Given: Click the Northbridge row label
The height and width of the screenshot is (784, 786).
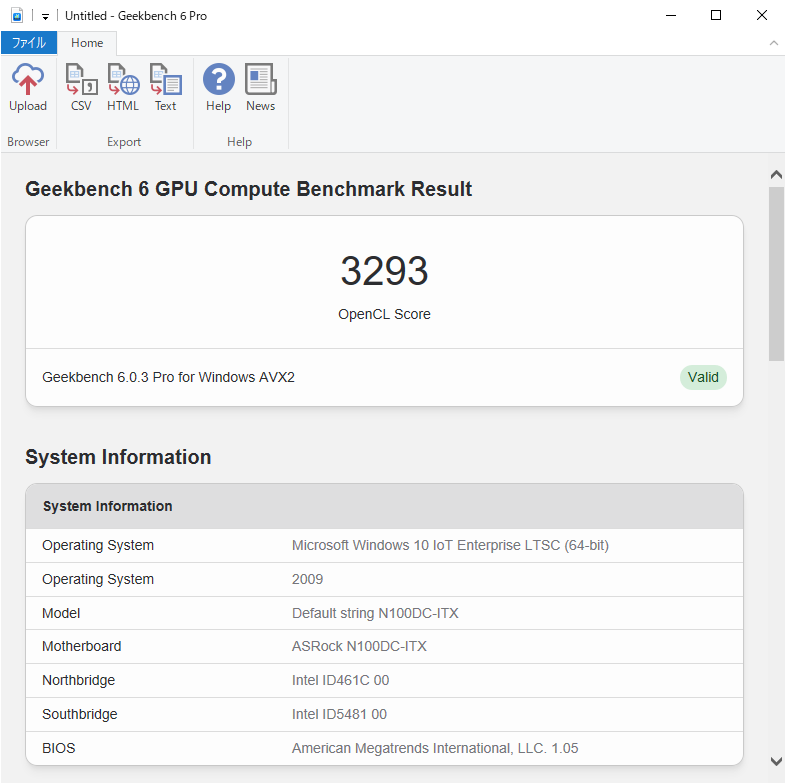Looking at the screenshot, I should click(x=79, y=680).
